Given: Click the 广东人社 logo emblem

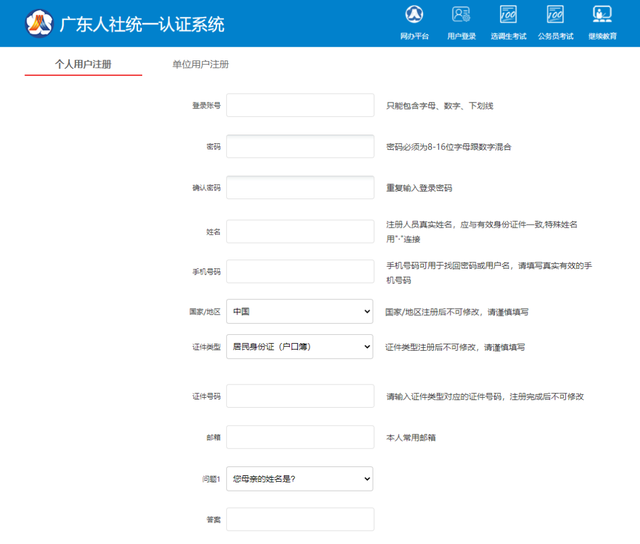Looking at the screenshot, I should 39,23.
